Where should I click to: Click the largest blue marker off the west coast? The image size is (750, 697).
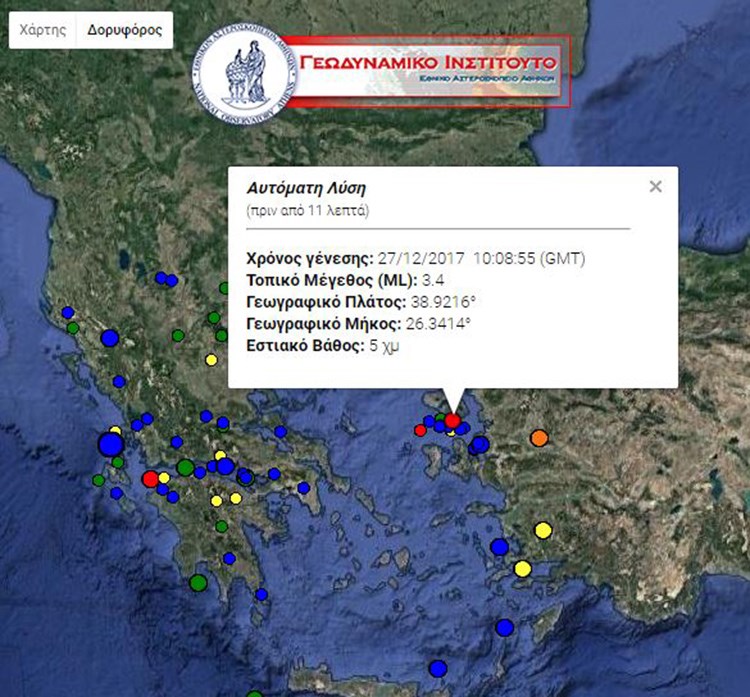tap(110, 444)
